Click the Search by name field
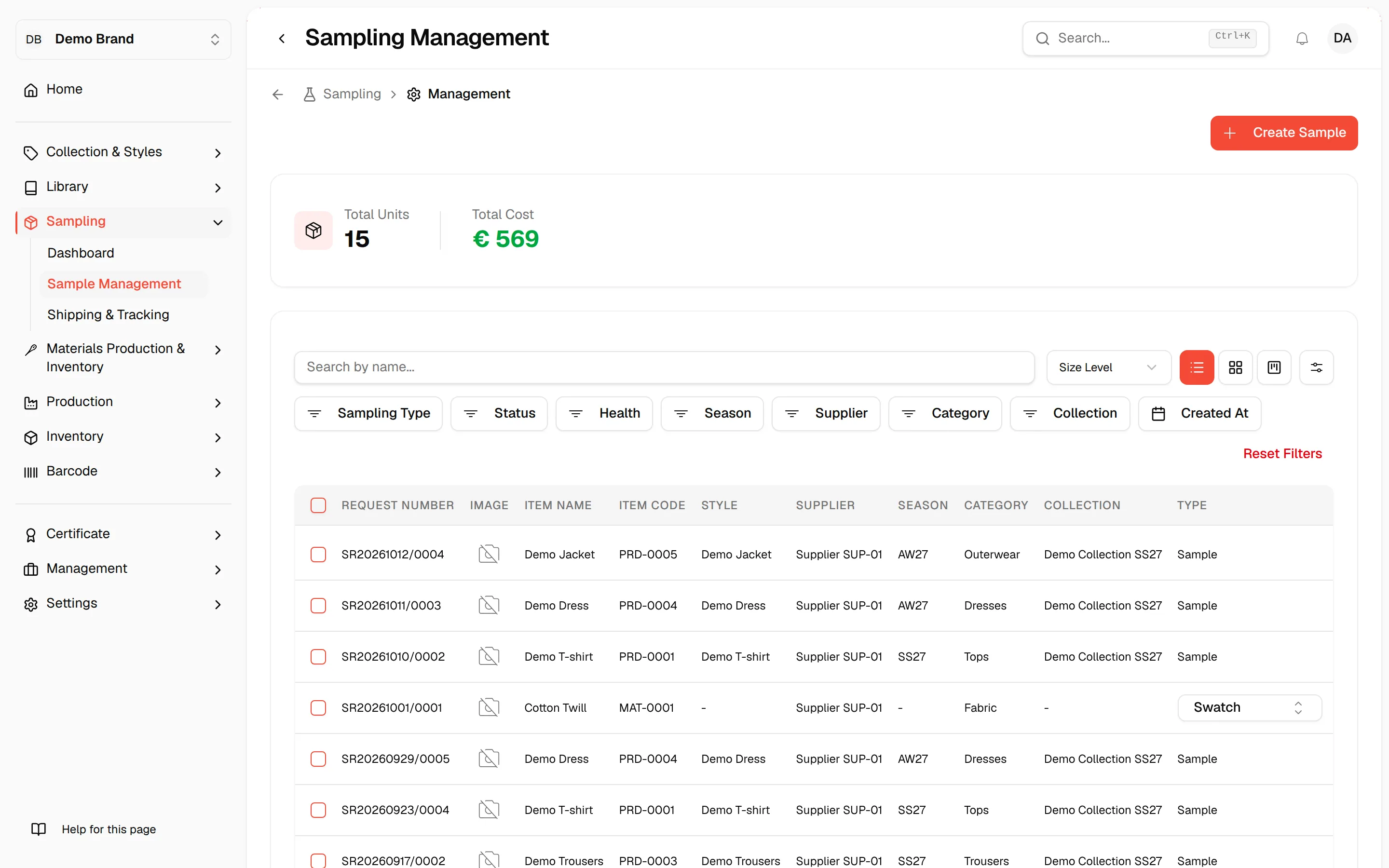1389x868 pixels. 664,367
